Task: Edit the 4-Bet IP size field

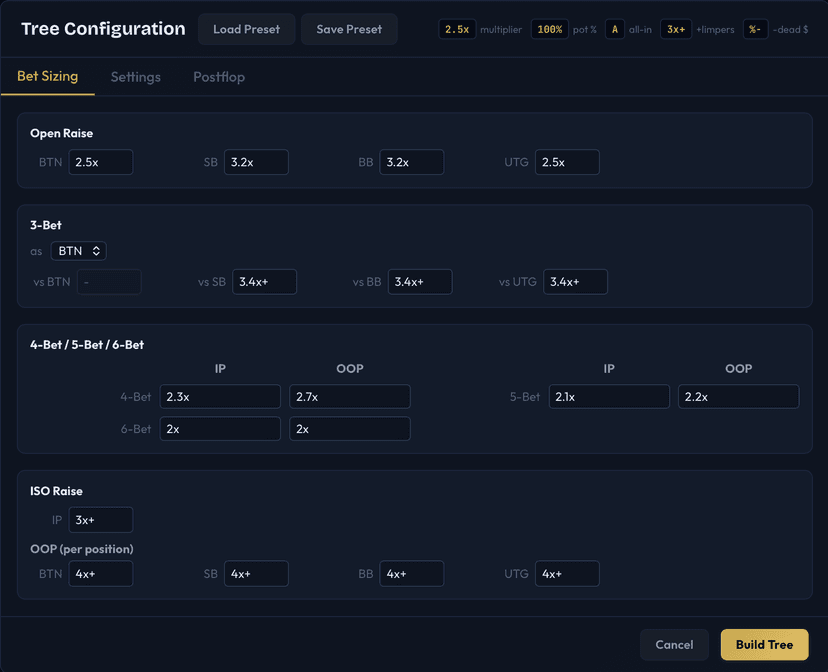Action: click(220, 396)
